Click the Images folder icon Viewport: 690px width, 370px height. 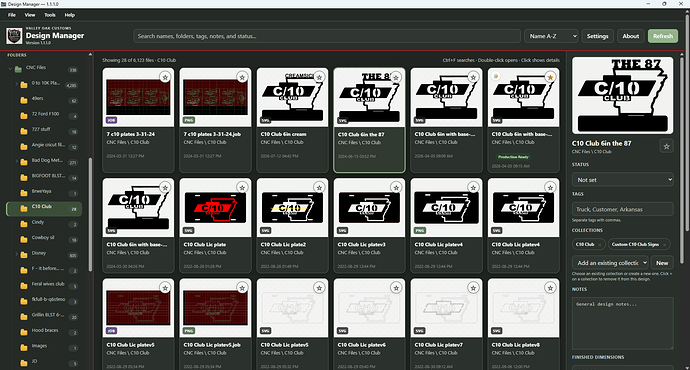point(24,348)
